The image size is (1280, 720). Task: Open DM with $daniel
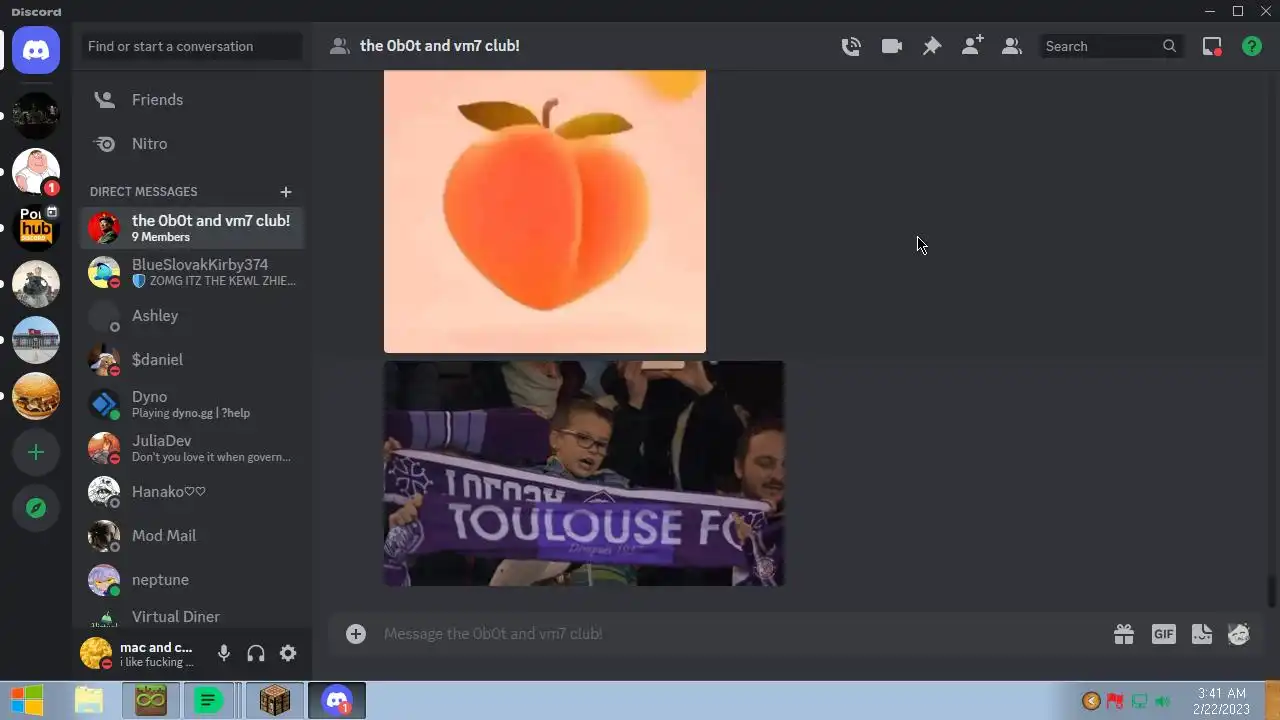[192, 360]
